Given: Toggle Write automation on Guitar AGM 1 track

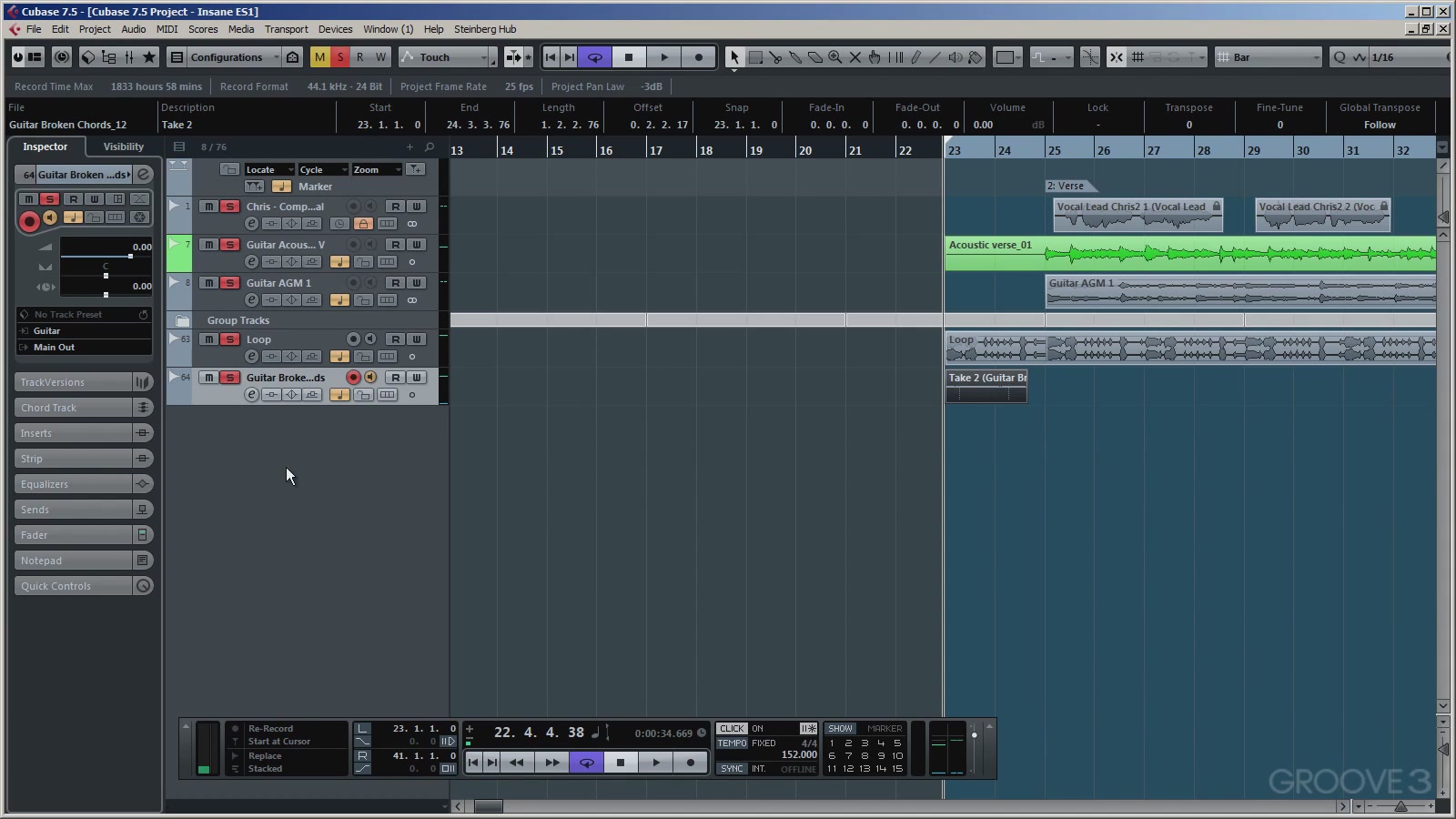Looking at the screenshot, I should [x=417, y=283].
